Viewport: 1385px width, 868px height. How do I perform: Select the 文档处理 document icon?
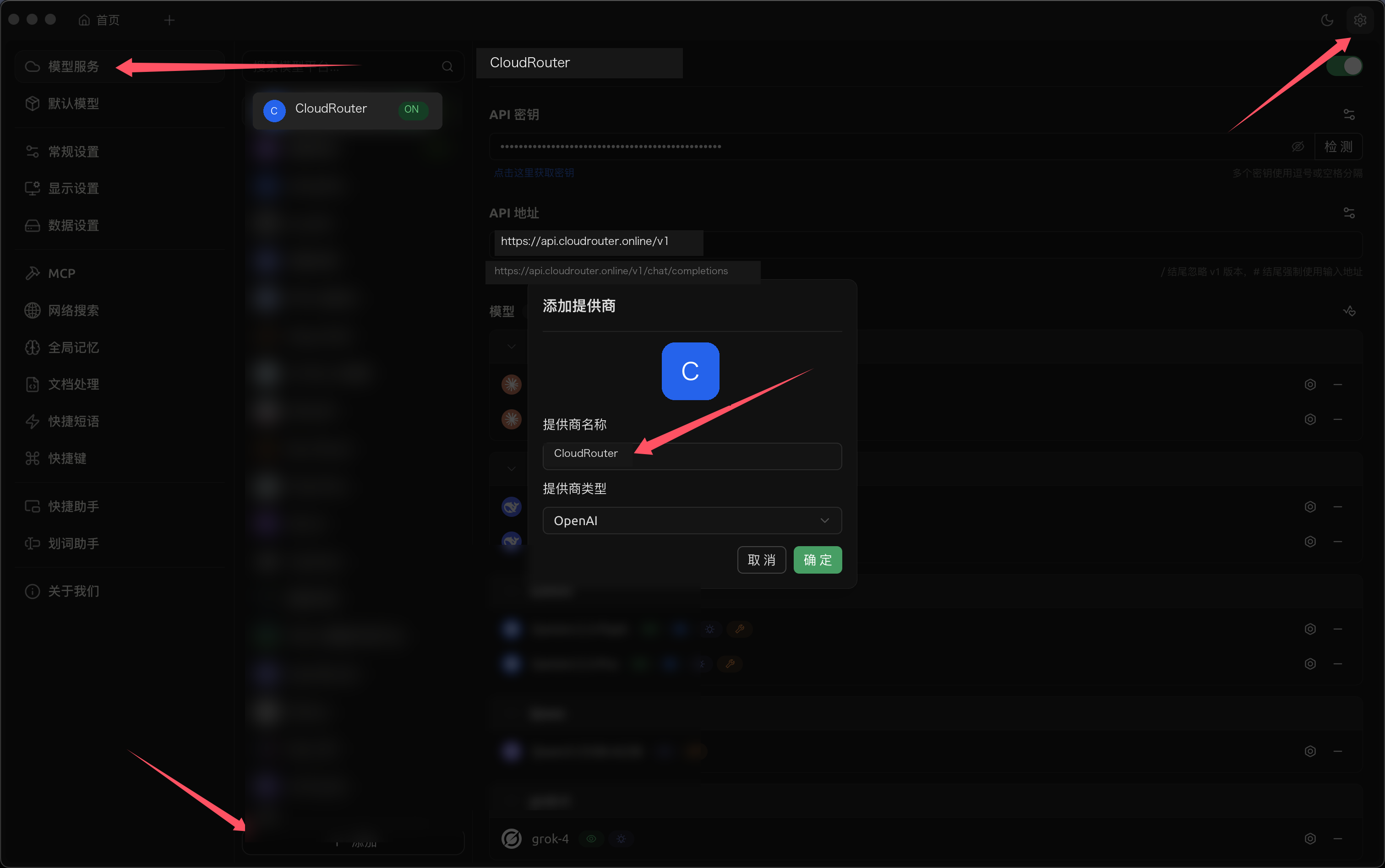32,384
